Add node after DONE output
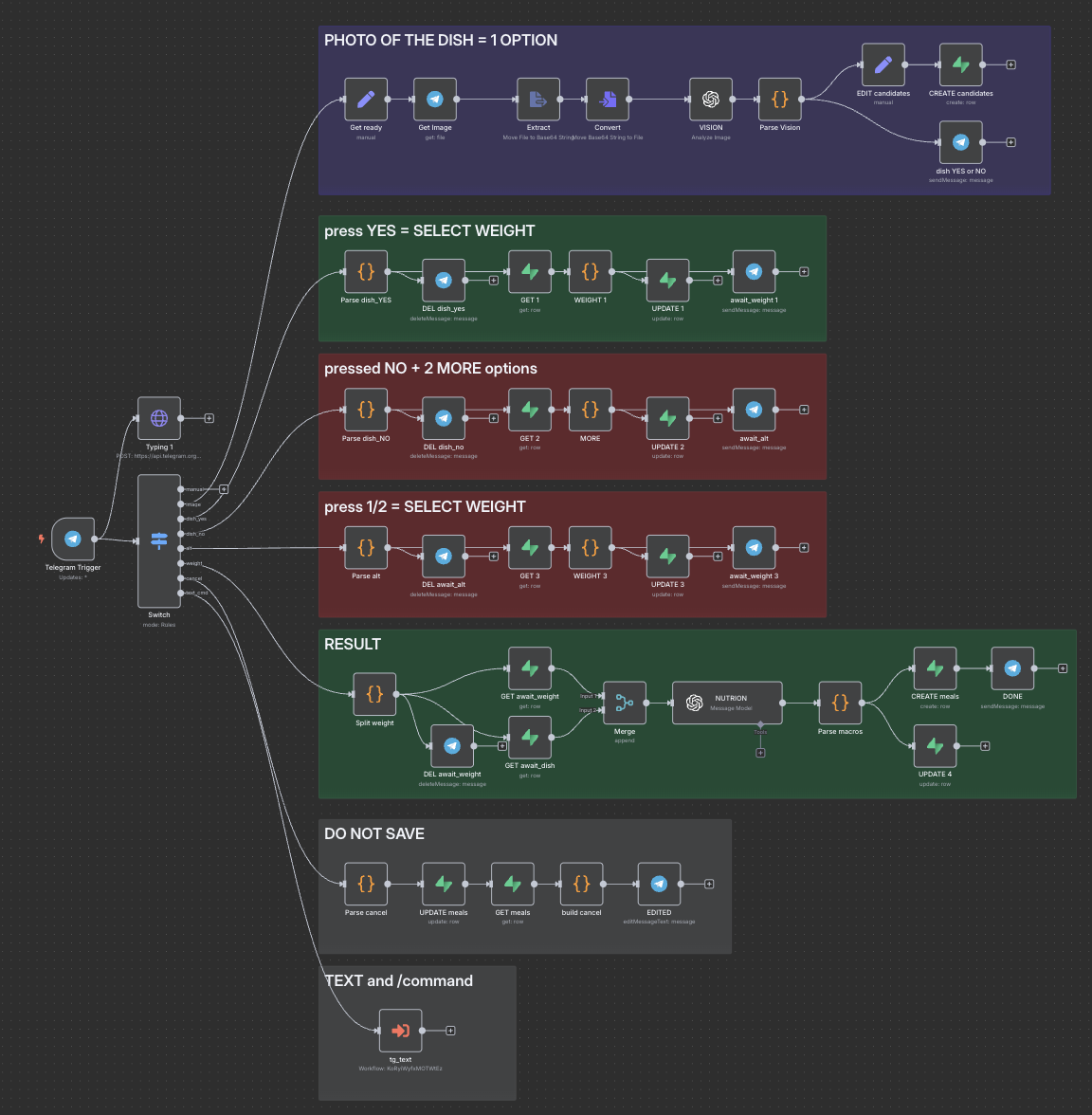 pos(1062,668)
